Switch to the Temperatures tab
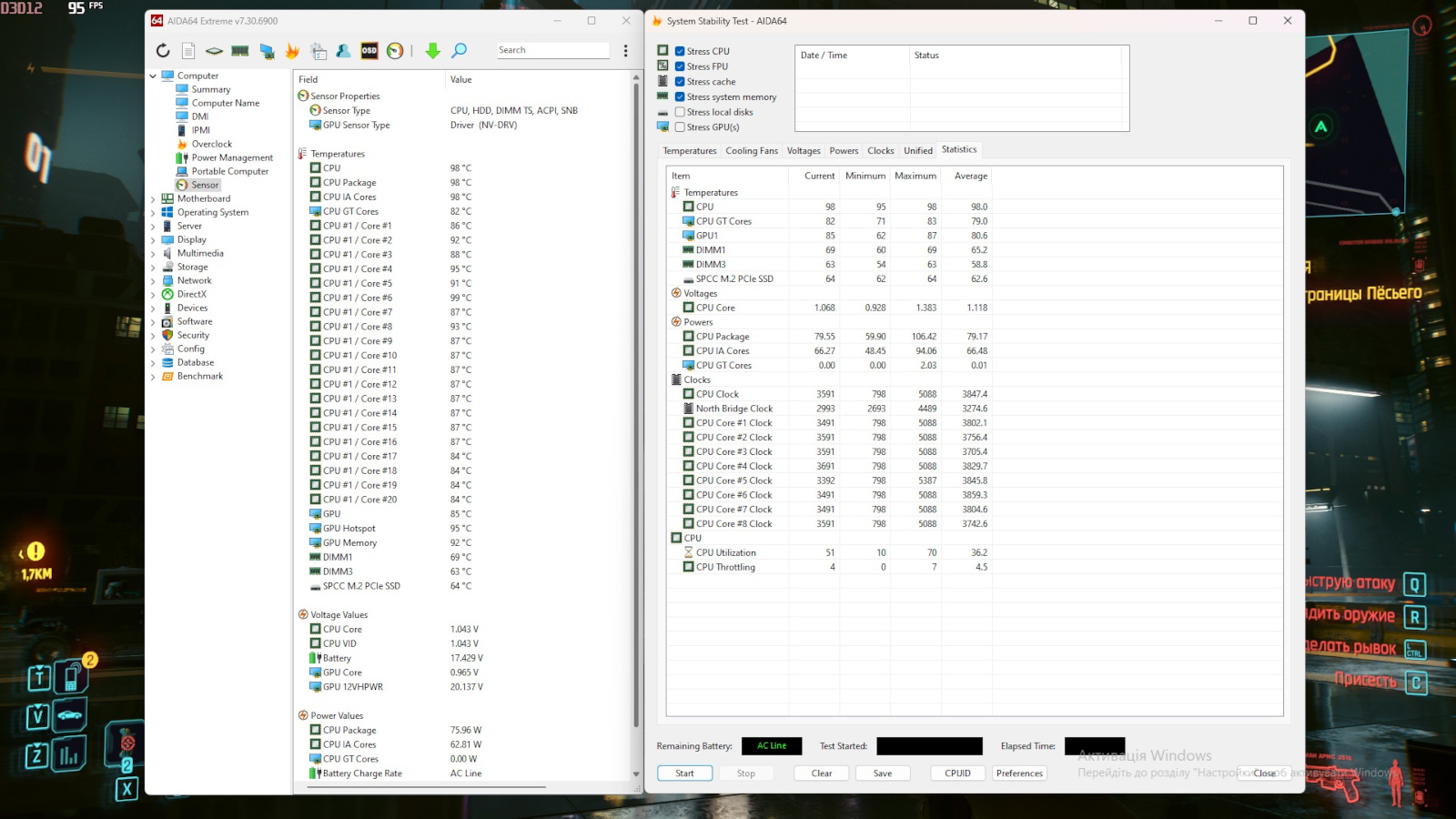 pos(690,151)
